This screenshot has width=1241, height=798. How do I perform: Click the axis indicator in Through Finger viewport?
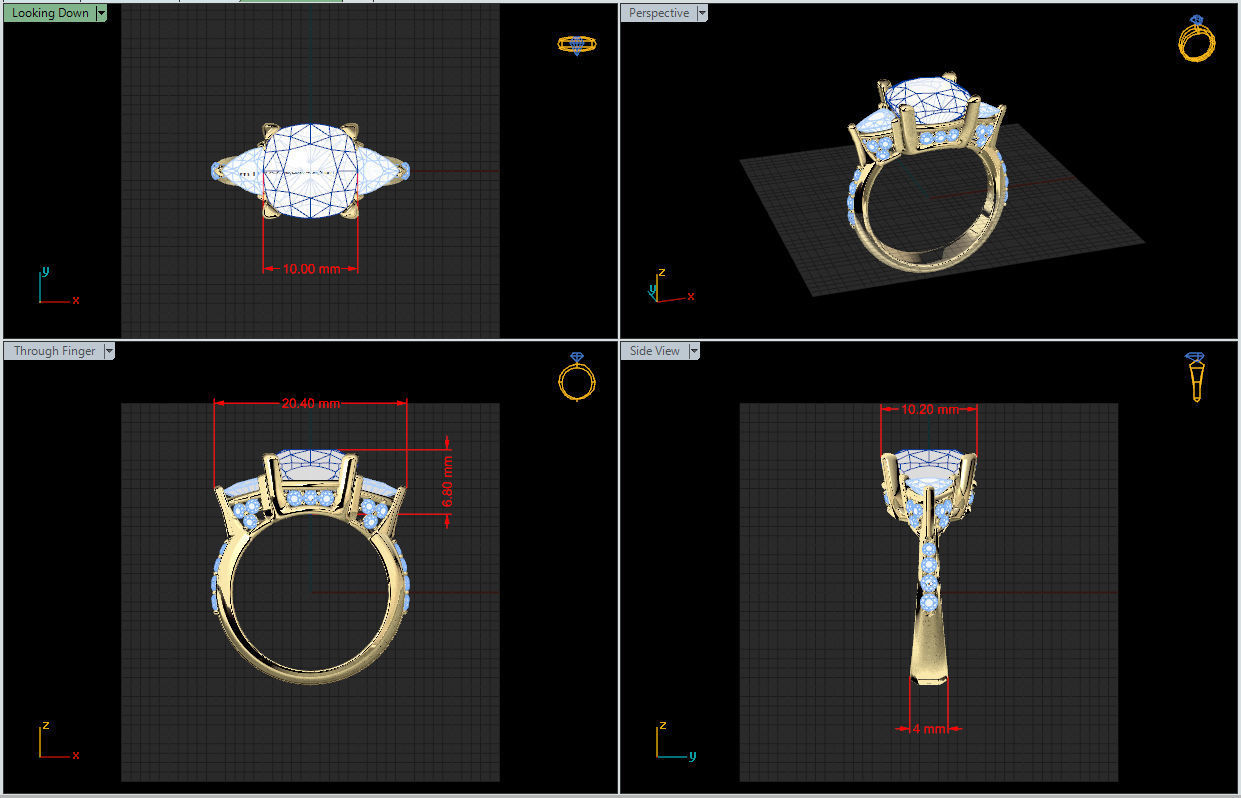58,740
